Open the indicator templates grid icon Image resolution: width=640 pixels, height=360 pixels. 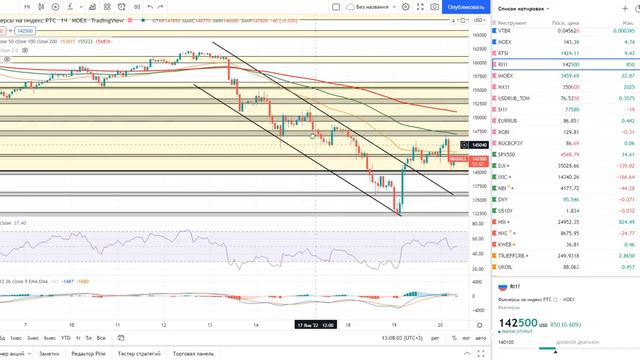[107, 7]
